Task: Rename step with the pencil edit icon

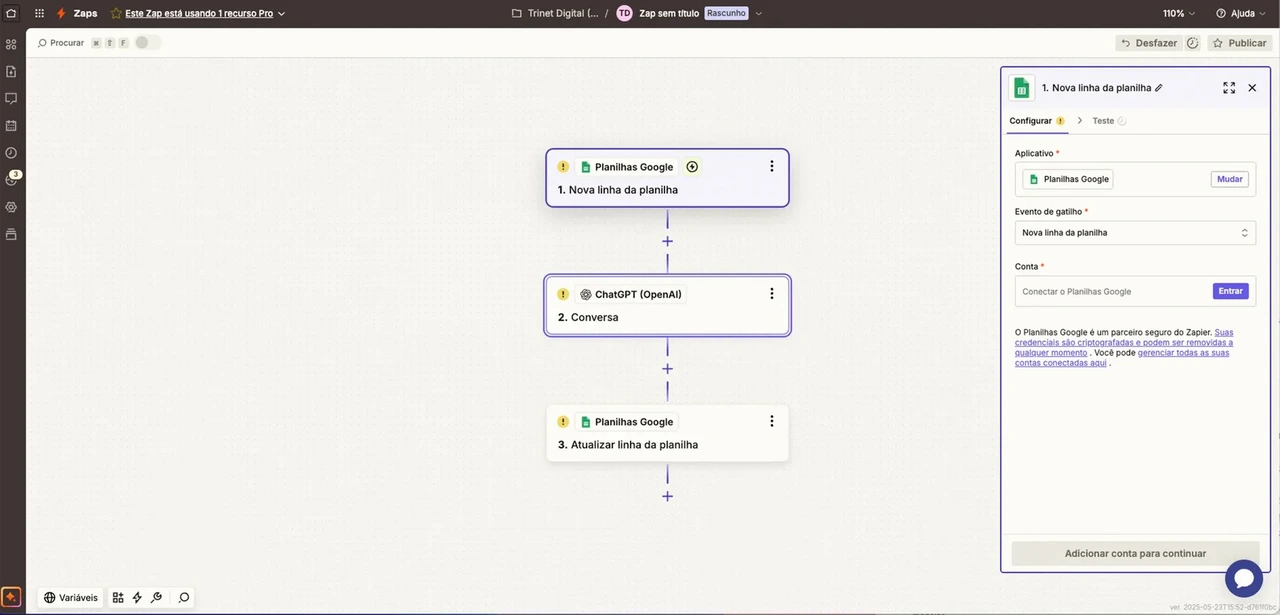Action: point(1159,88)
